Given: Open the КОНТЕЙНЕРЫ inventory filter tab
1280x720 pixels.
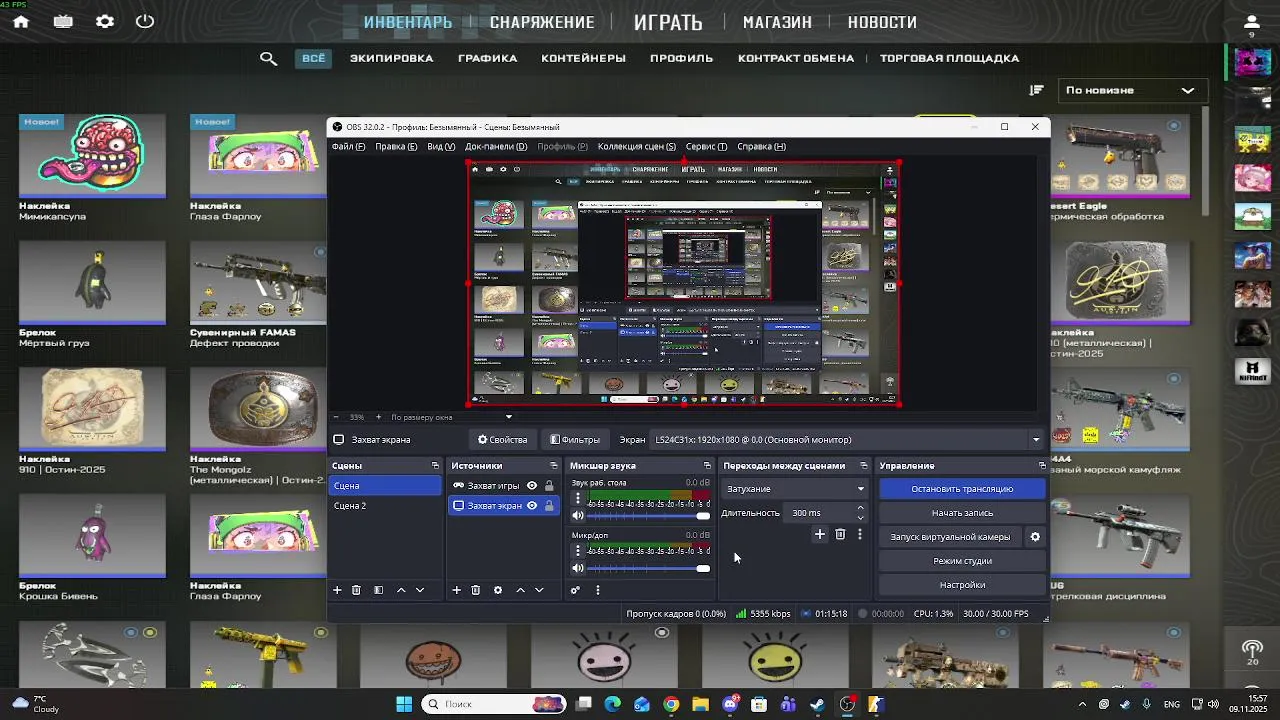Looking at the screenshot, I should 584,58.
